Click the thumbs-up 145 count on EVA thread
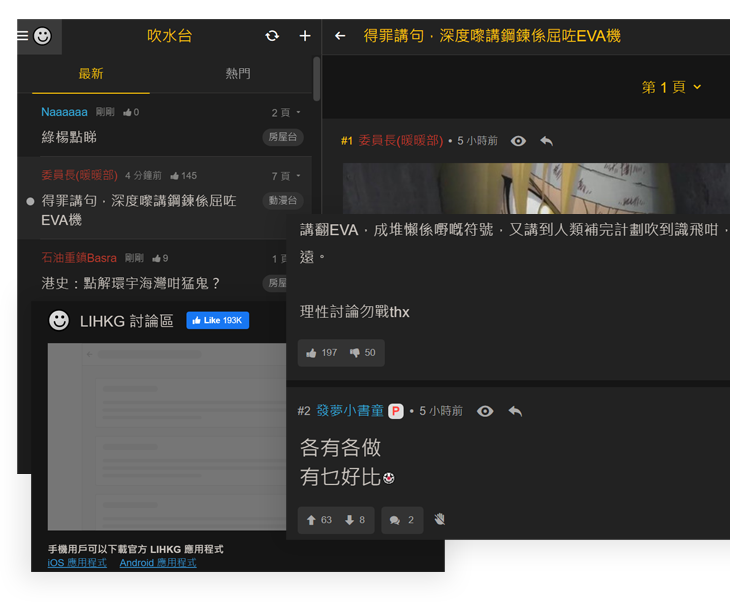The image size is (730, 602). point(183,176)
